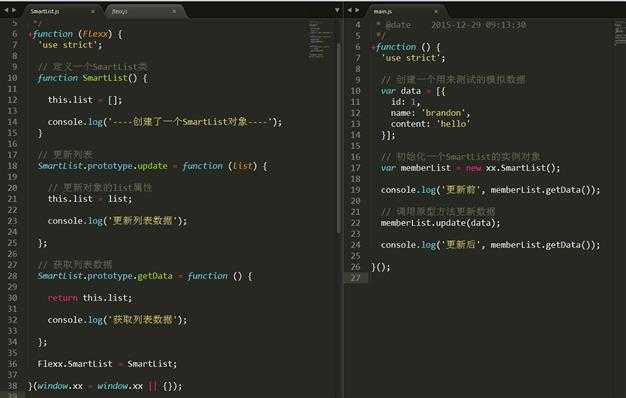Click the right pane's next-tab arrow

pyautogui.click(x=357, y=10)
